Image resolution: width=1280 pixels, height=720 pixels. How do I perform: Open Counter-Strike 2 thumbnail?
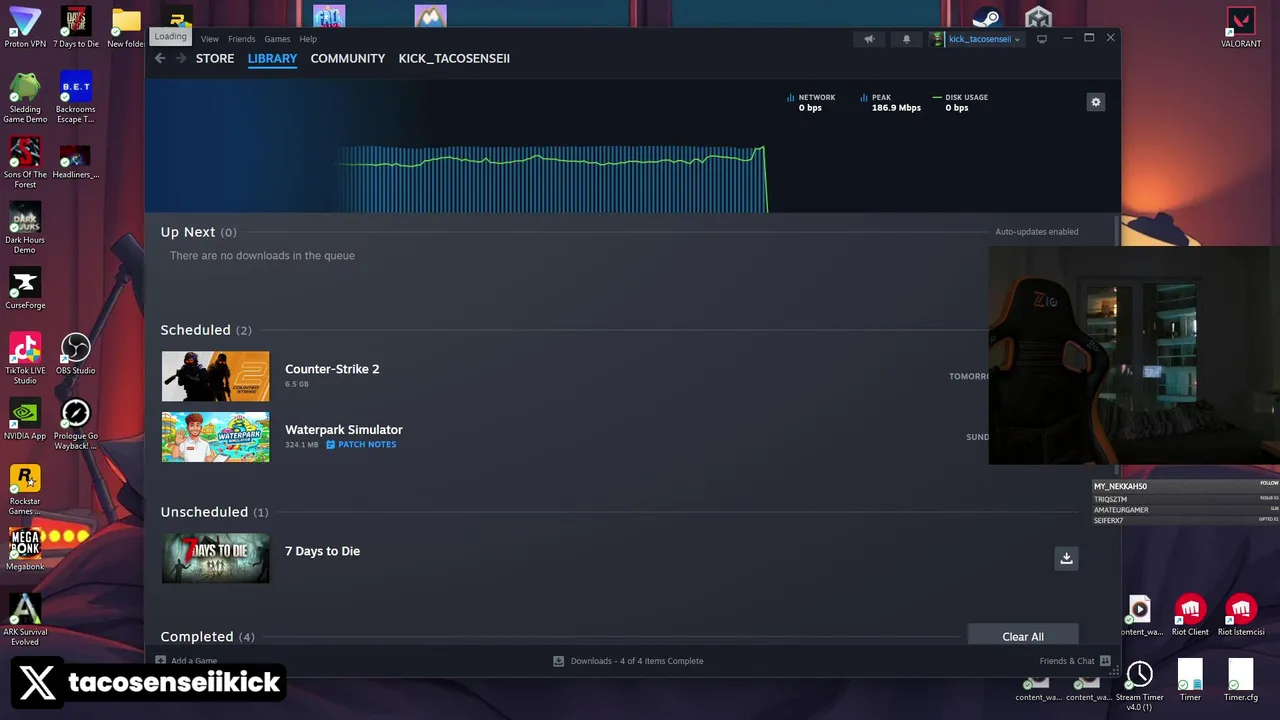(215, 376)
